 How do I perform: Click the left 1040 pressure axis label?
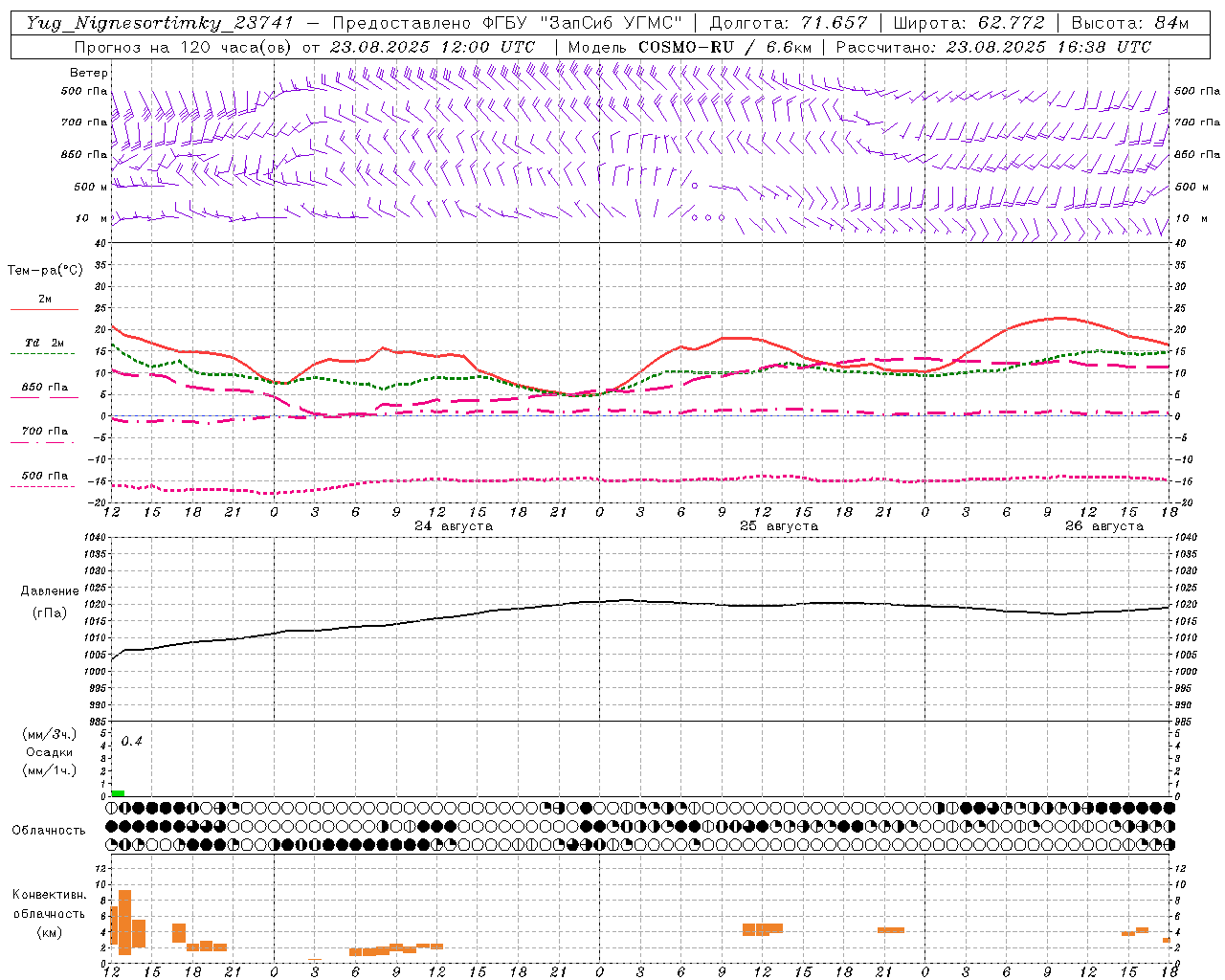(96, 538)
